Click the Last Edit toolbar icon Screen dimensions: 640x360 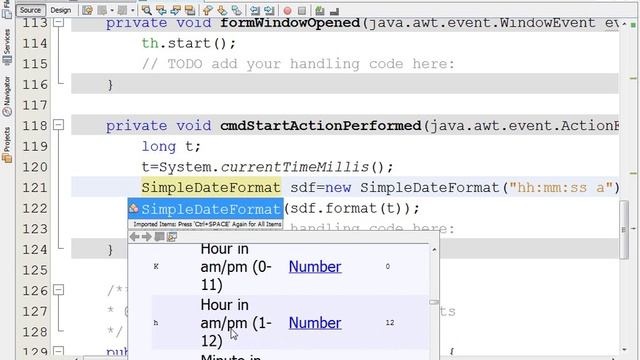click(87, 10)
